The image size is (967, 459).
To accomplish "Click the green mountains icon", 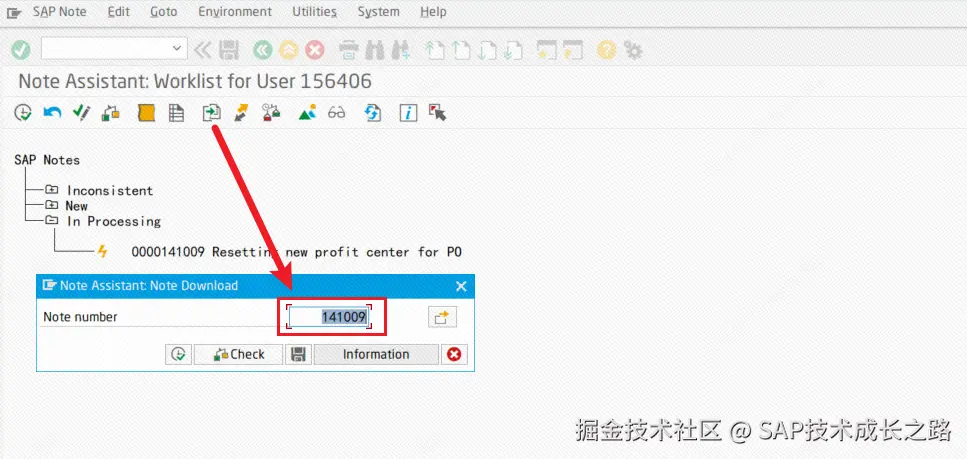I will 307,113.
